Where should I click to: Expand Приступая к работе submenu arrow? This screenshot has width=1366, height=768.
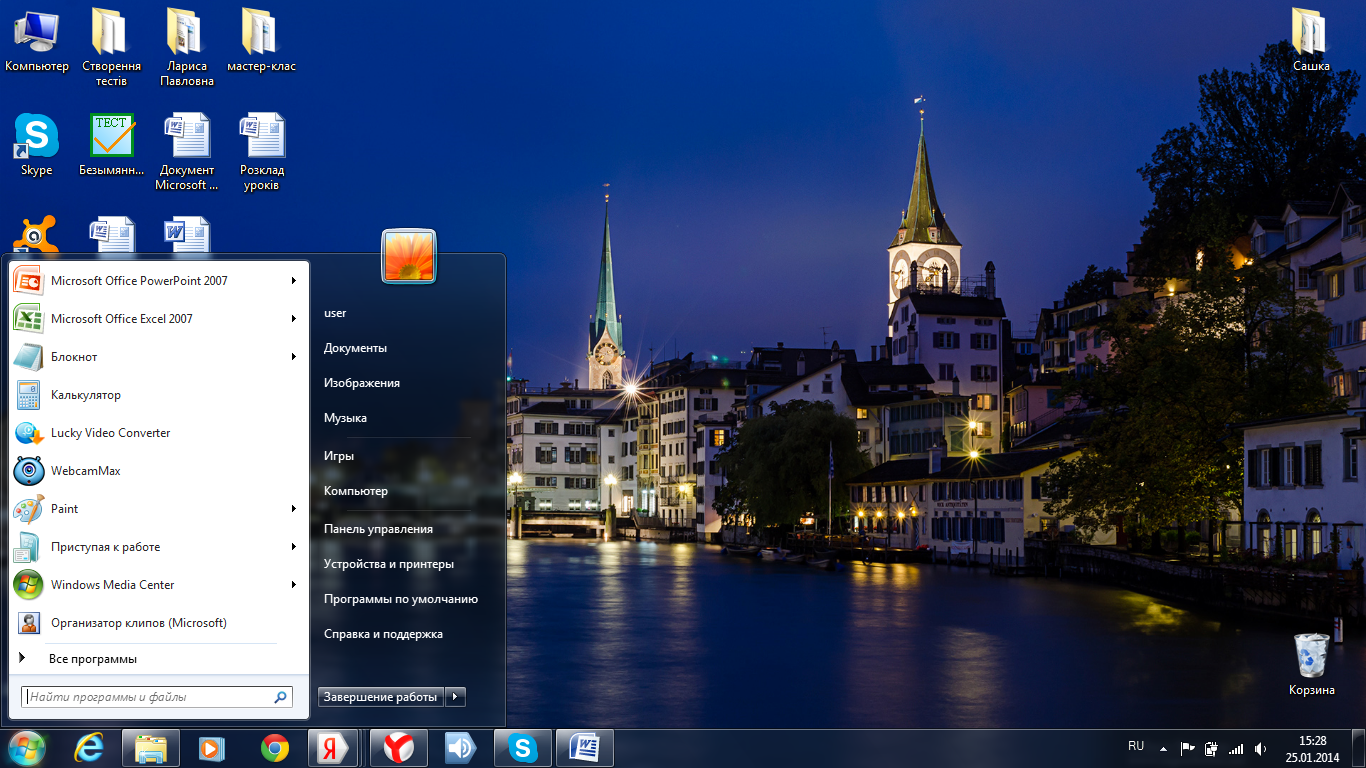pyautogui.click(x=294, y=547)
